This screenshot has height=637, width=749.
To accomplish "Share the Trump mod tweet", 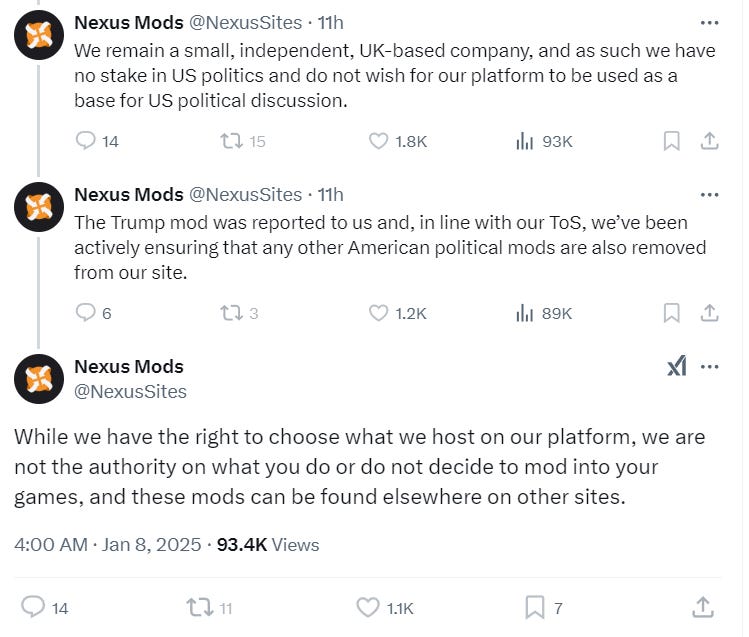I will click(709, 313).
